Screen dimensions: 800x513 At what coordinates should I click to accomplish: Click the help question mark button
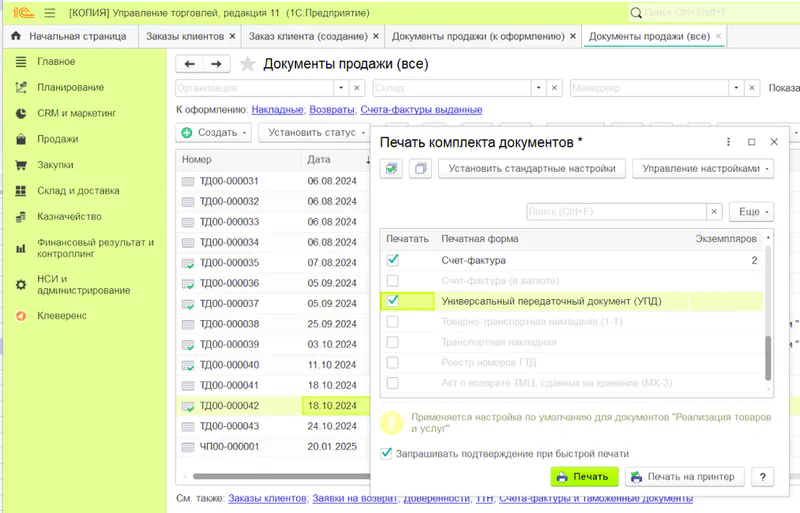click(763, 477)
